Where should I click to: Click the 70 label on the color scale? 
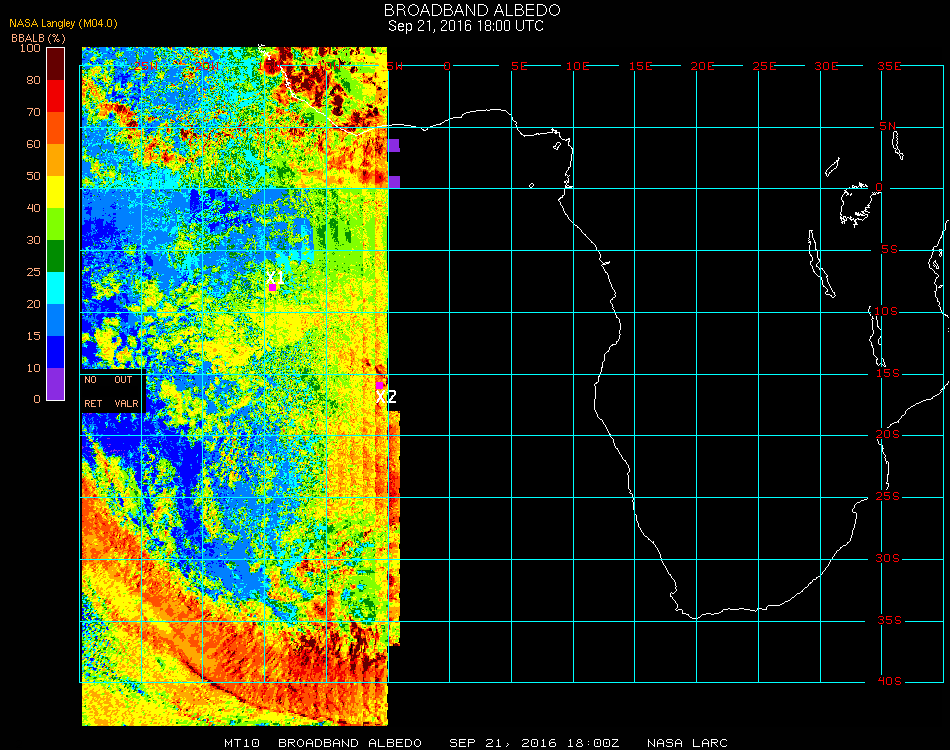tap(33, 112)
